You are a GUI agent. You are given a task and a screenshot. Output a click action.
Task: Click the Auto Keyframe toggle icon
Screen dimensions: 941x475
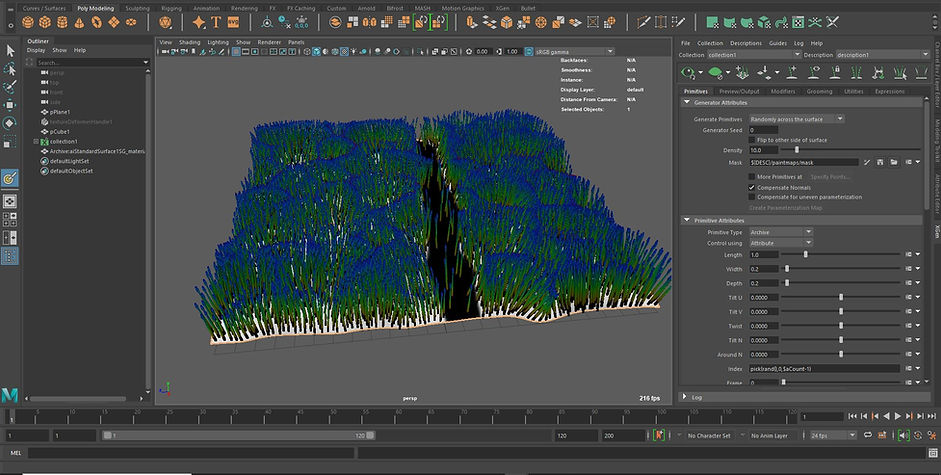tap(659, 435)
